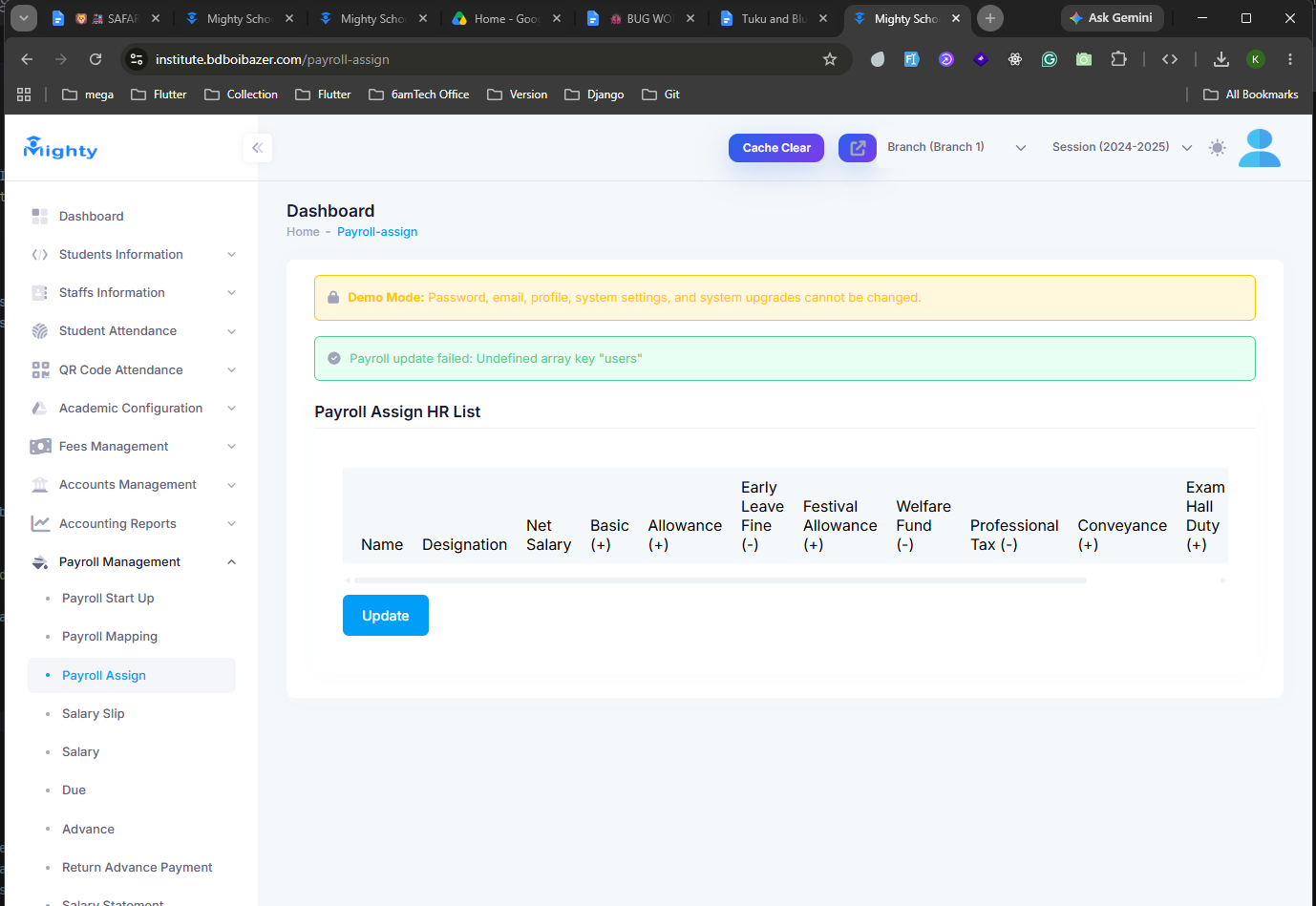Click the Student Attendance fingerprint icon
Screen dimensions: 1316x906
click(x=40, y=331)
